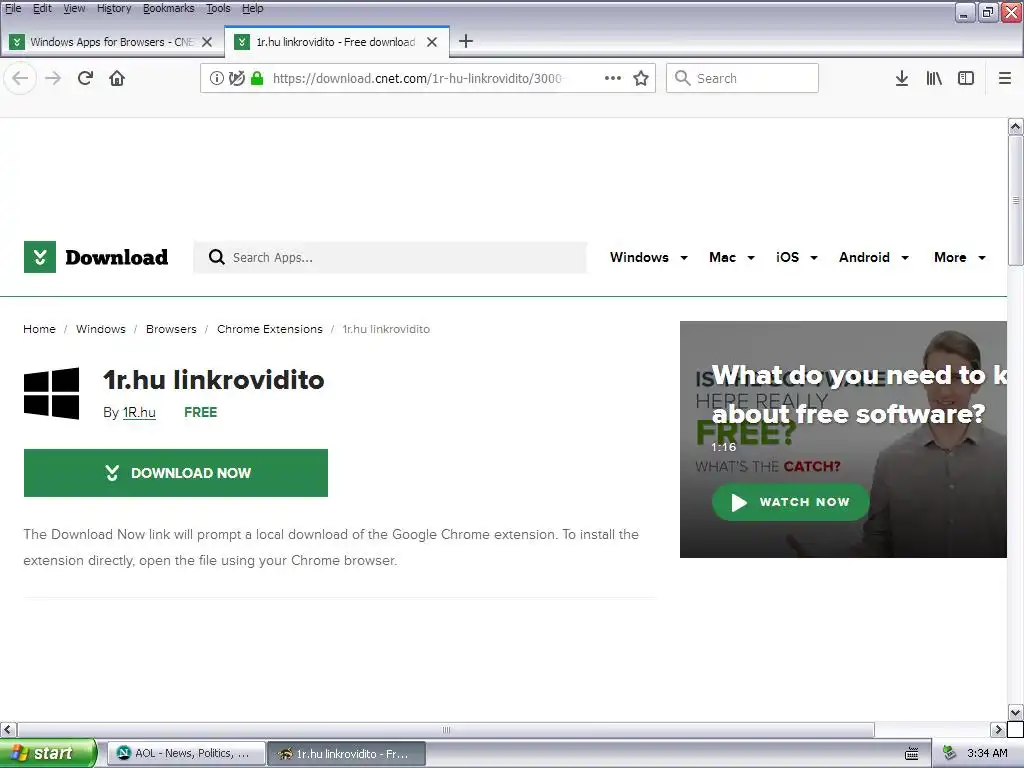The height and width of the screenshot is (768, 1024).
Task: Click the 3:34 AM system clock
Action: point(987,754)
